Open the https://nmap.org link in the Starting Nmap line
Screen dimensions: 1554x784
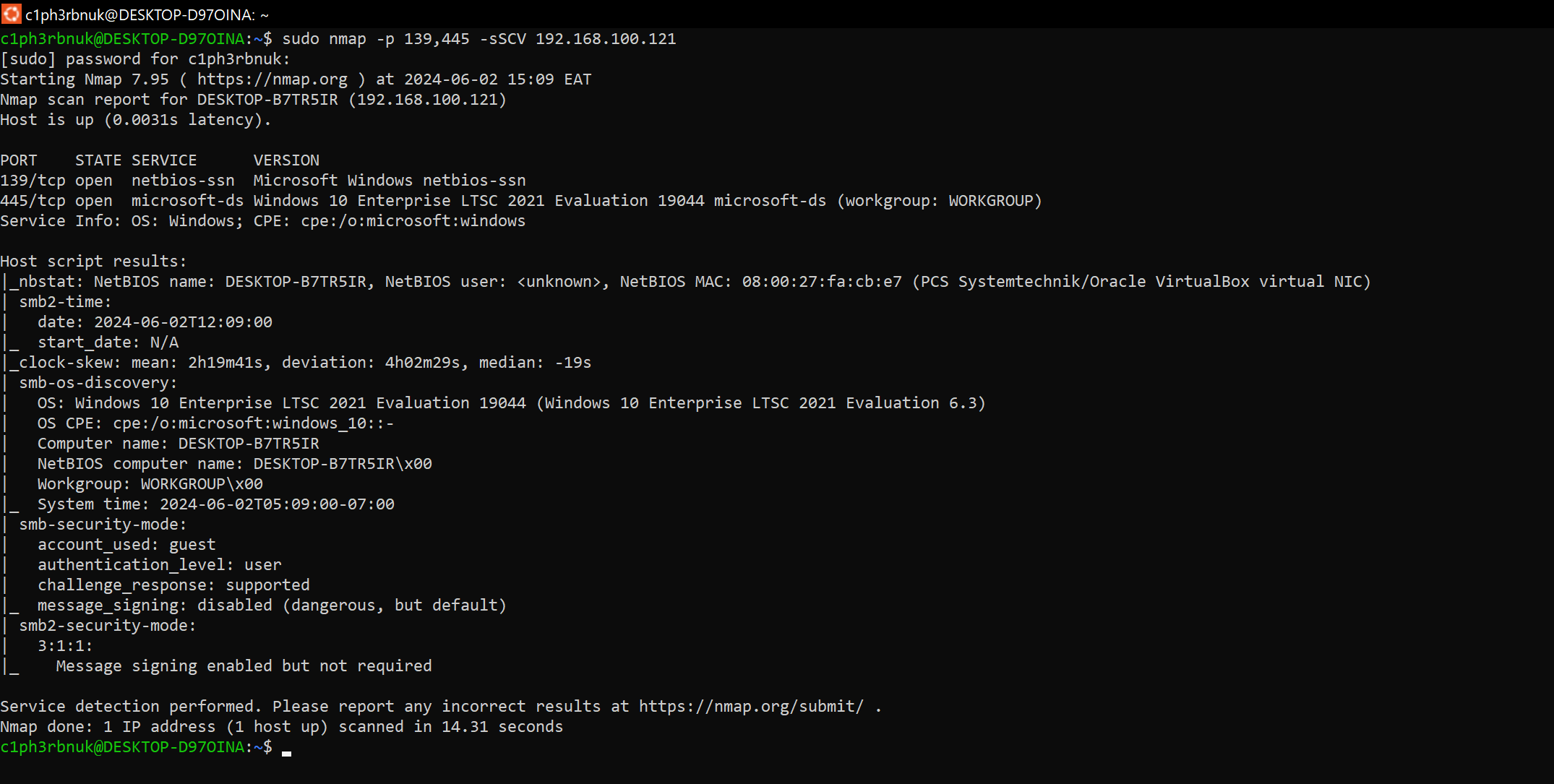pyautogui.click(x=272, y=79)
